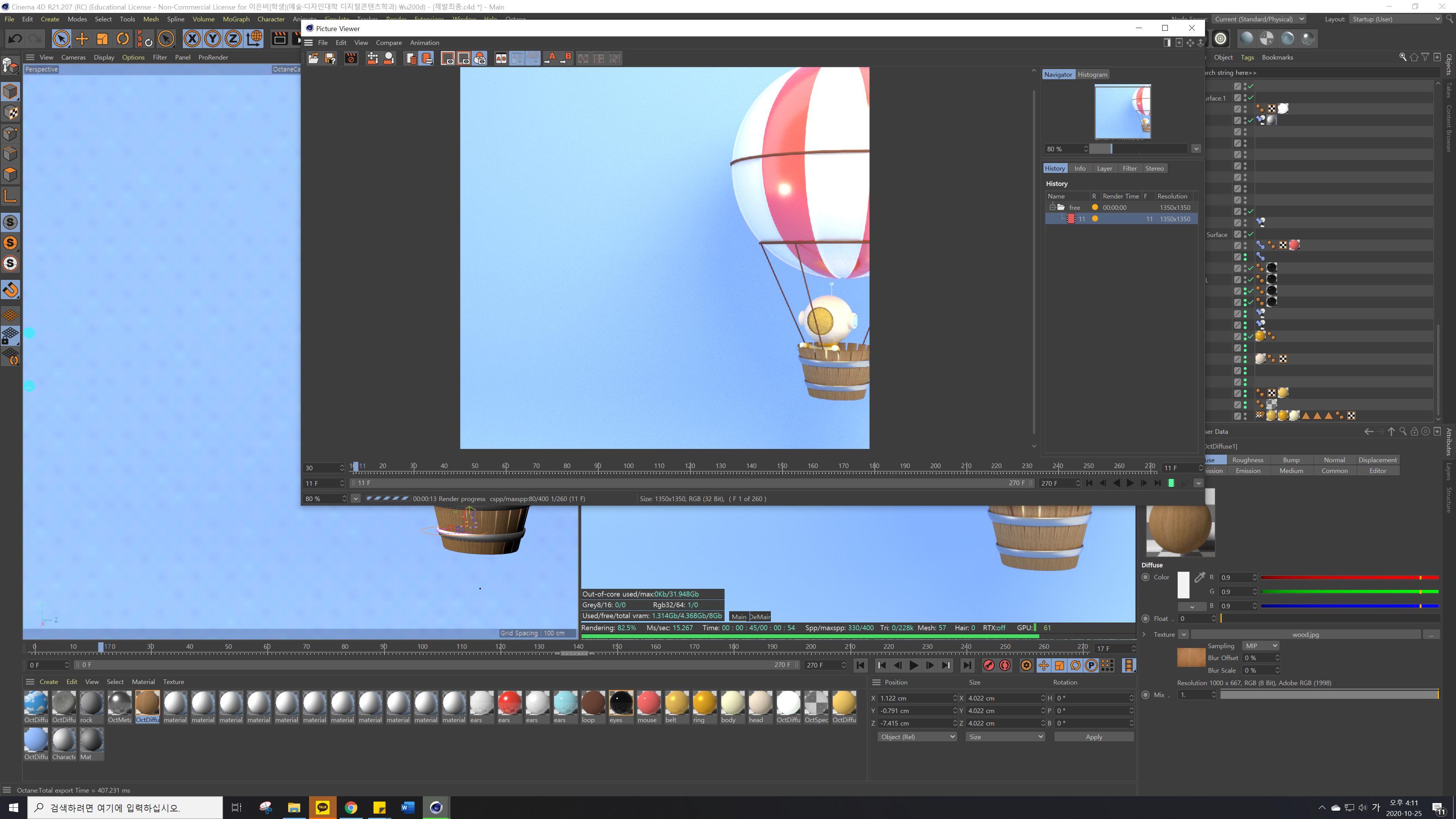The image size is (1456, 819).
Task: Open the Object (Rel) dropdown
Action: coord(917,737)
